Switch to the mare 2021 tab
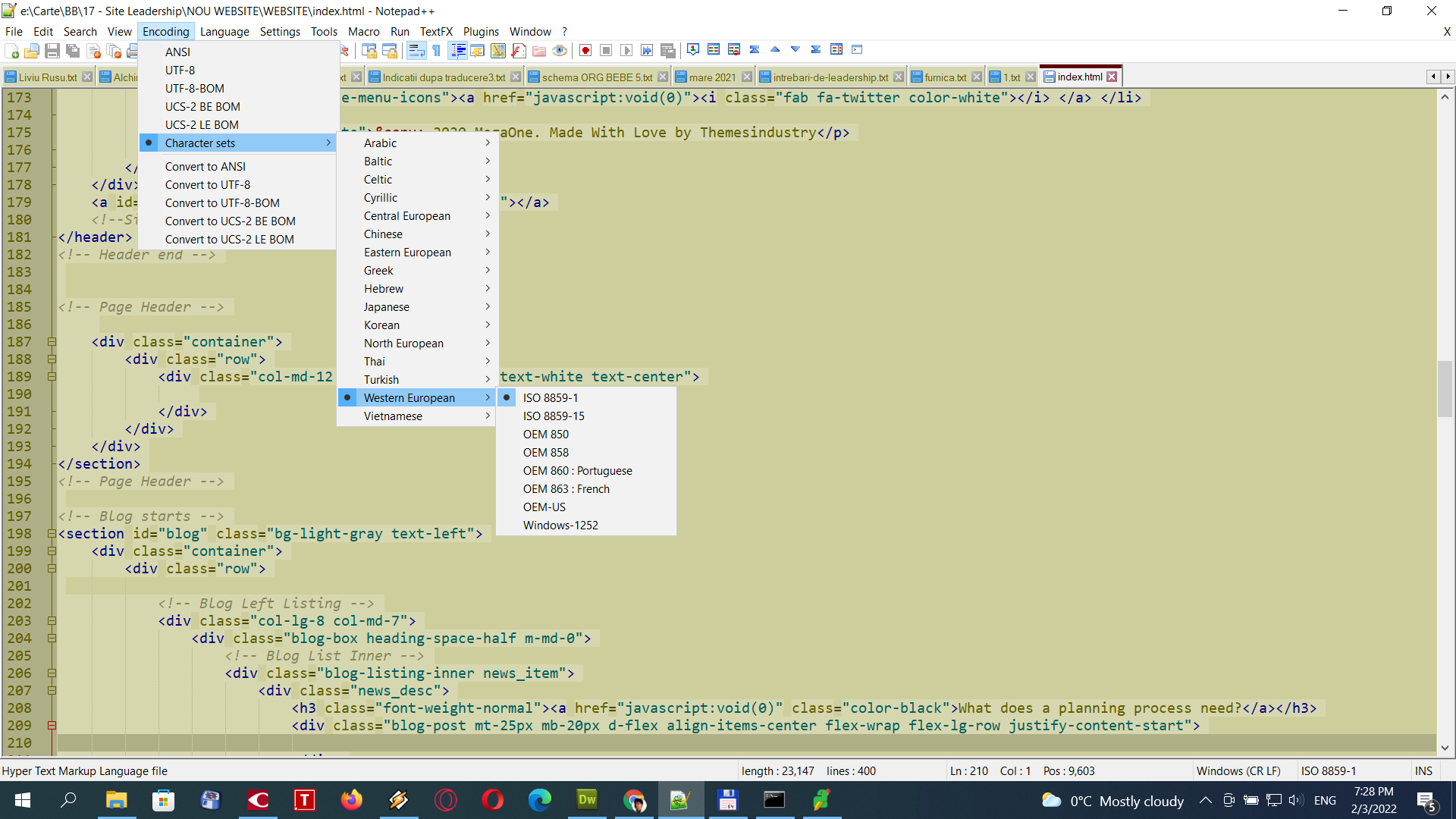The height and width of the screenshot is (819, 1456). tap(712, 77)
